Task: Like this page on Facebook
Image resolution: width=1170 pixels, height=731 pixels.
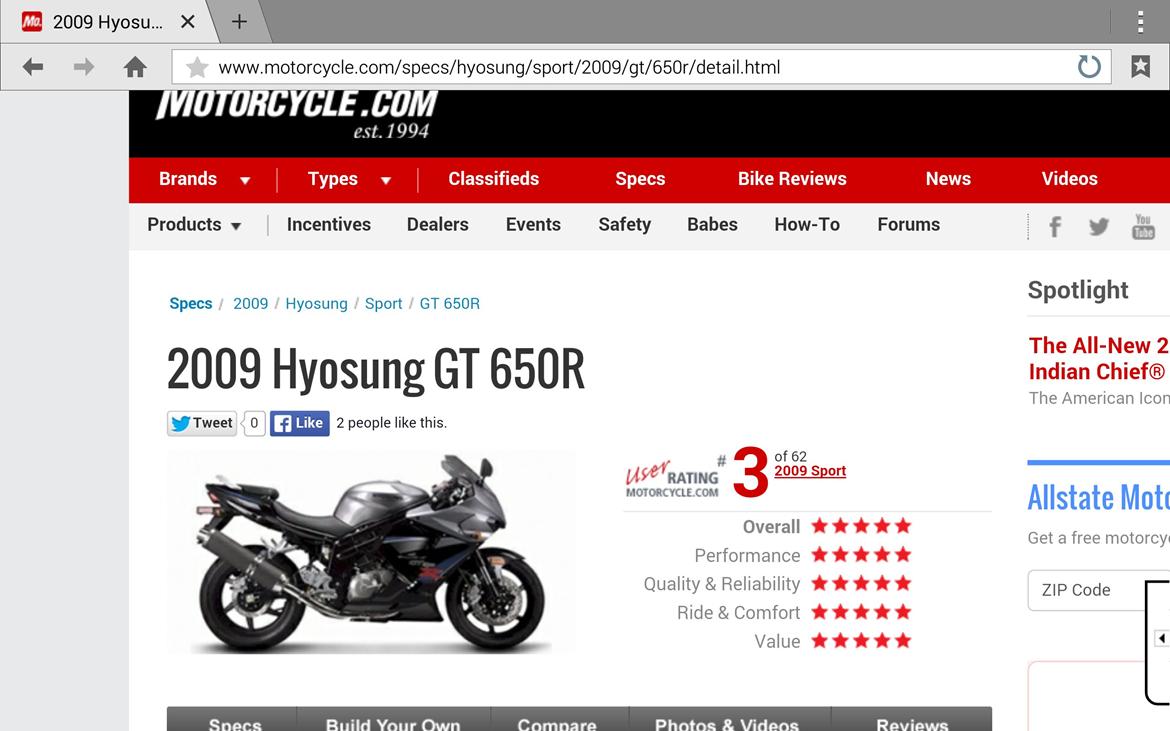Action: click(299, 423)
